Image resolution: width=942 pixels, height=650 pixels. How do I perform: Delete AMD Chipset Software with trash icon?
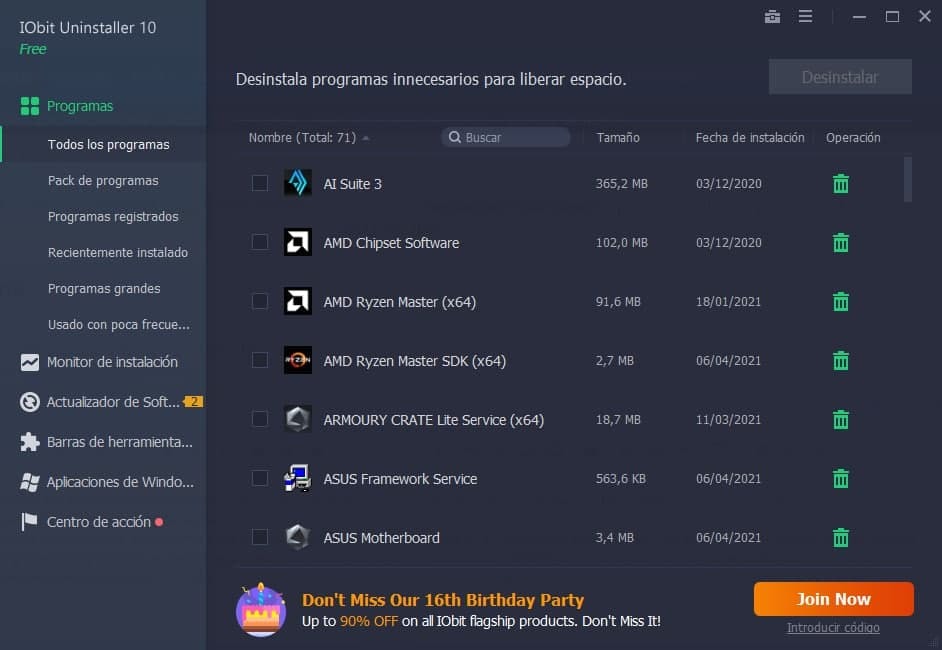click(840, 242)
